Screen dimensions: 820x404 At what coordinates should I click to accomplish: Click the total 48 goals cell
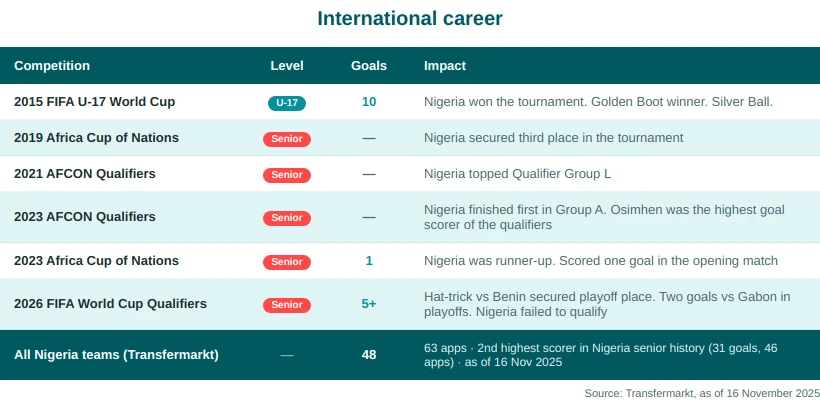[369, 355]
